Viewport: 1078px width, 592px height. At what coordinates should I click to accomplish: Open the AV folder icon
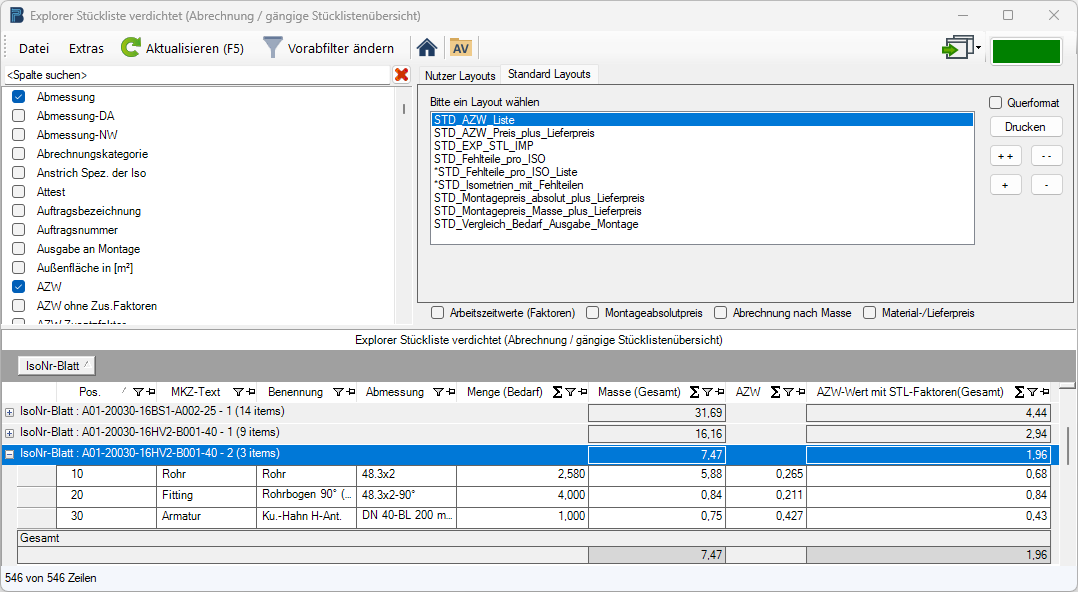tap(460, 48)
